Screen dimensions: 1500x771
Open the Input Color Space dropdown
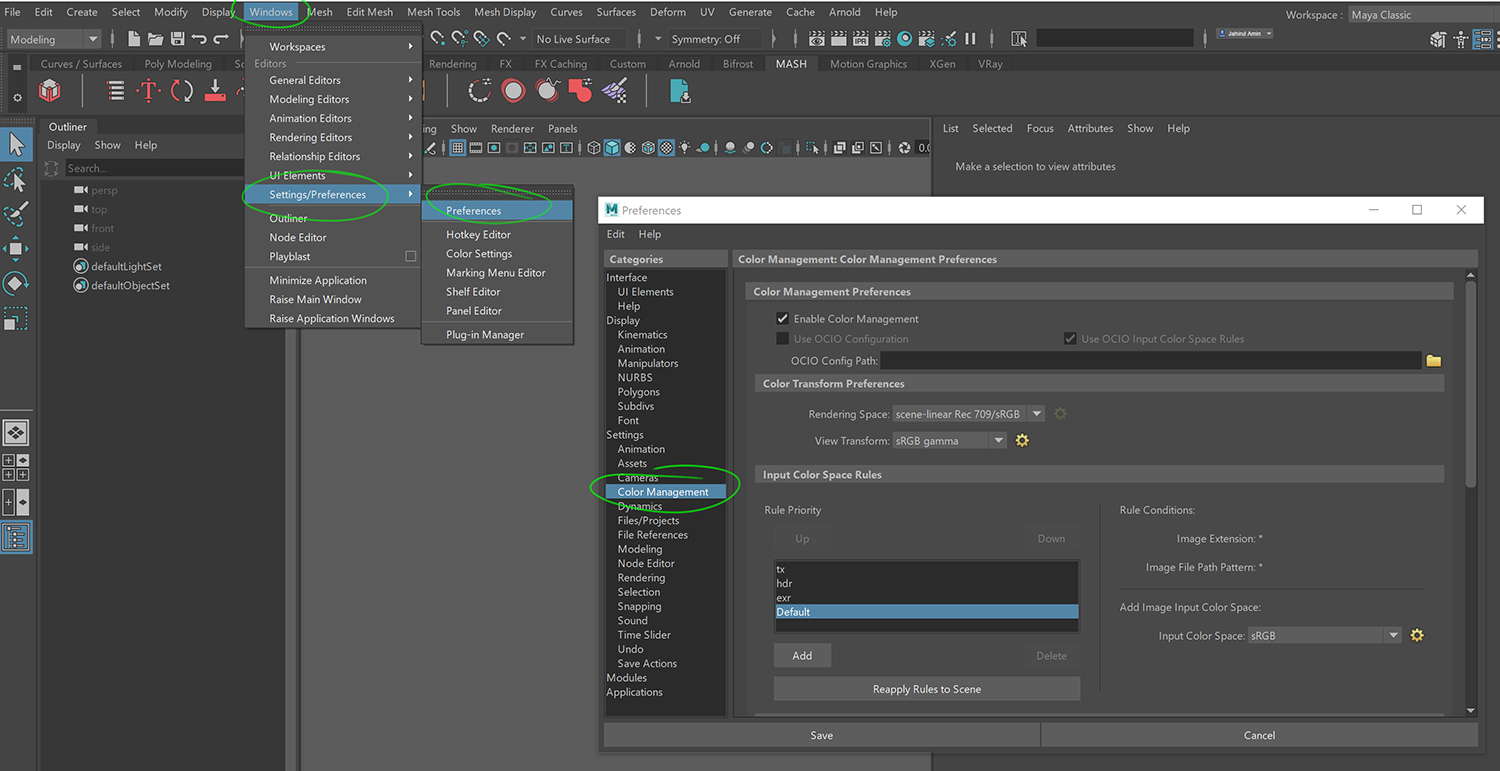tap(1325, 636)
